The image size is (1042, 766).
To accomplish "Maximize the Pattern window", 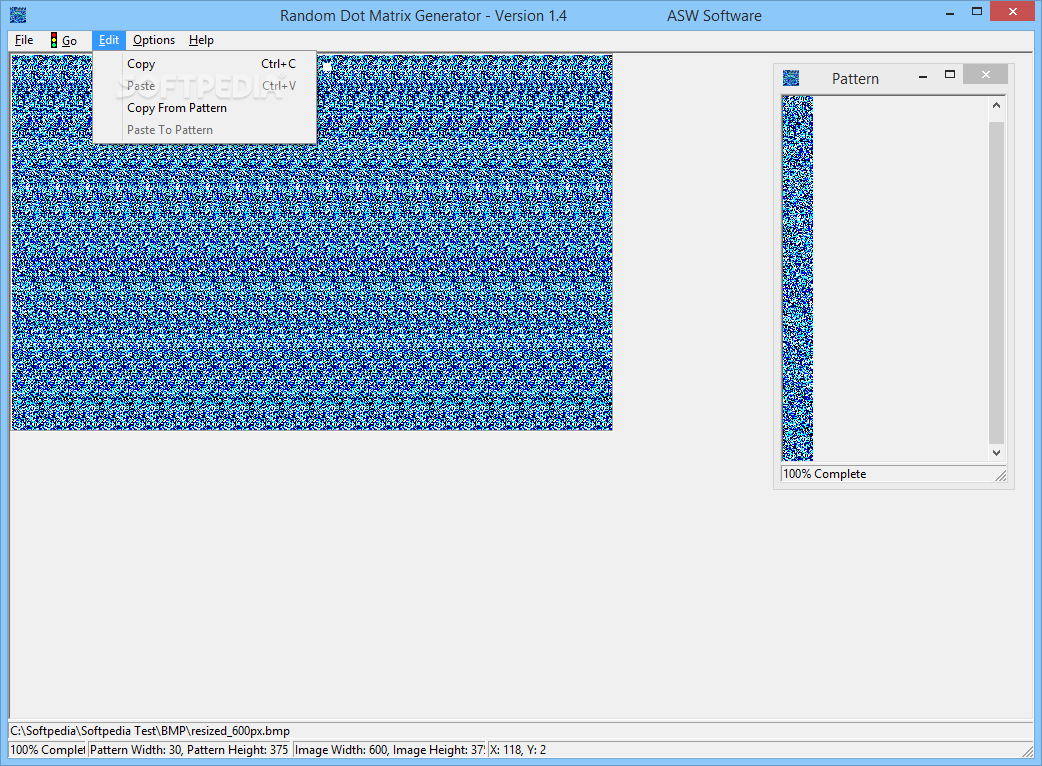I will pyautogui.click(x=950, y=74).
